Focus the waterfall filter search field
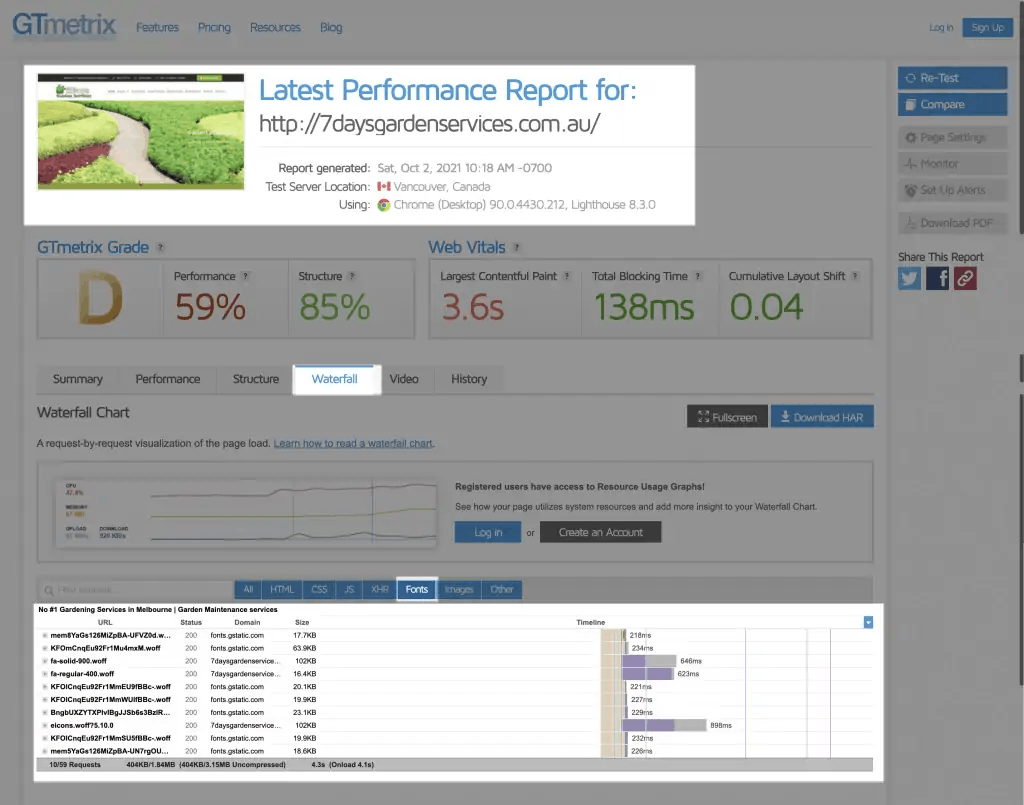 (136, 590)
